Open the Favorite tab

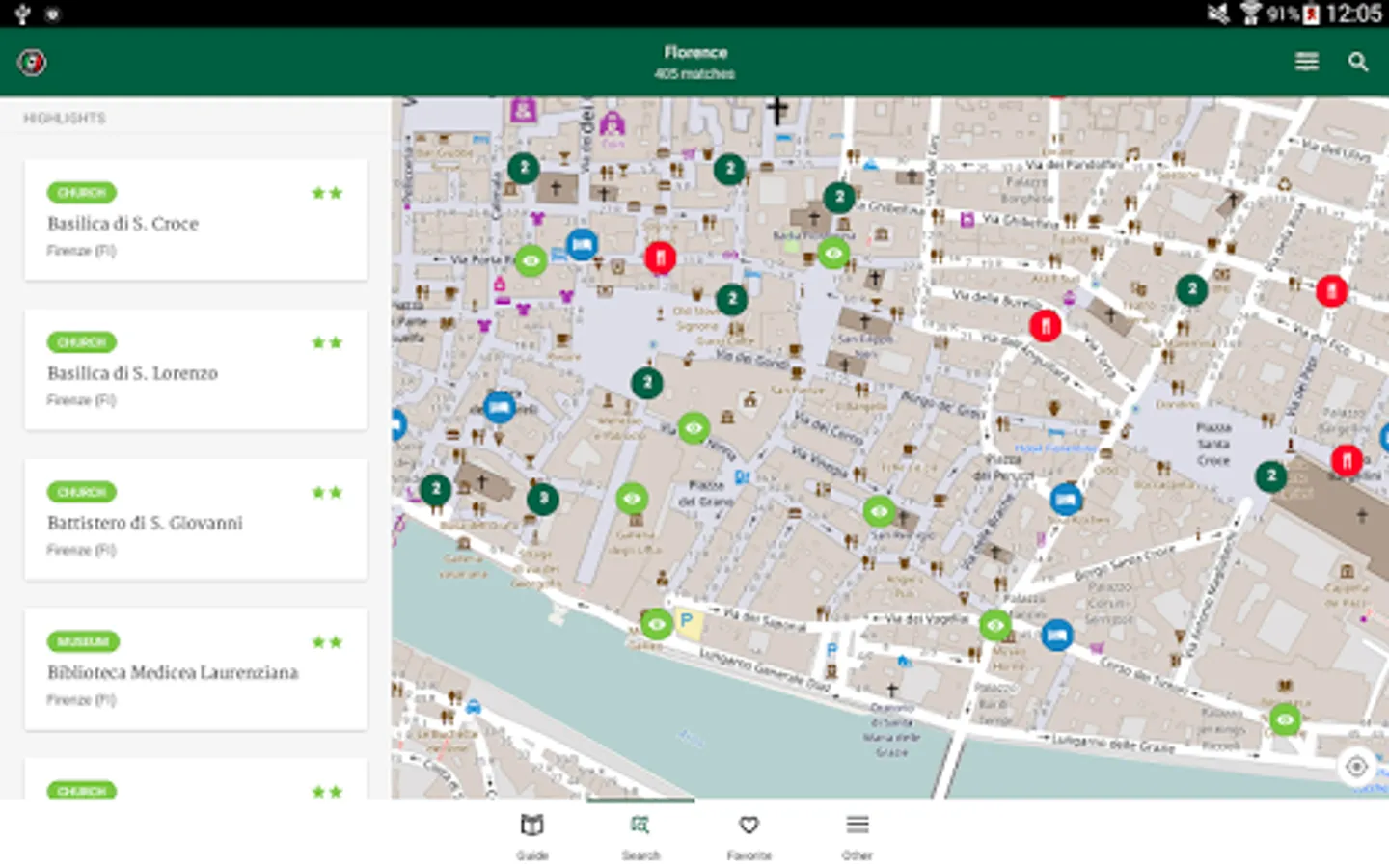tap(749, 836)
